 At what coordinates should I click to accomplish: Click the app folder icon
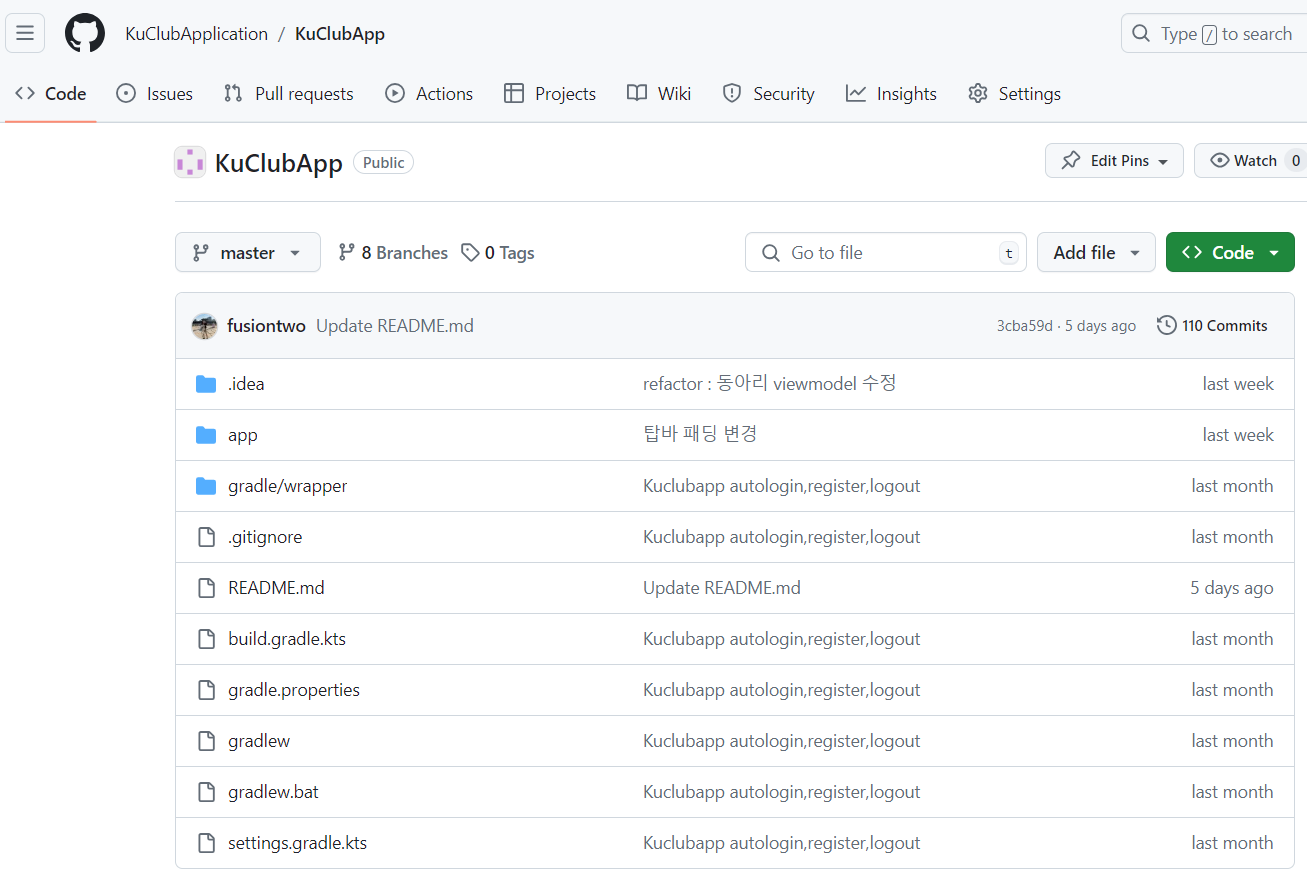(x=206, y=435)
